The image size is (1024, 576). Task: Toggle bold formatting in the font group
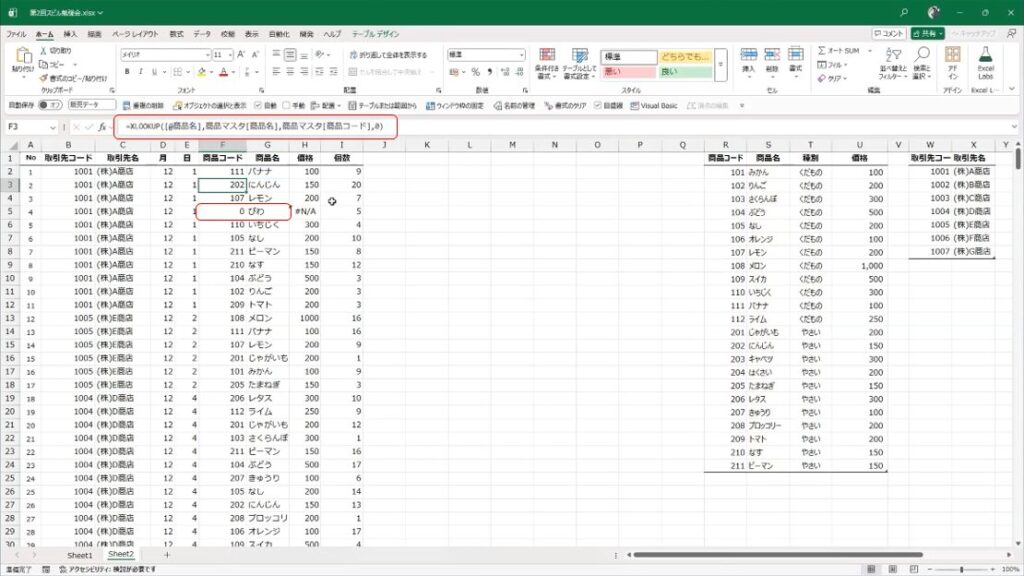click(x=127, y=72)
